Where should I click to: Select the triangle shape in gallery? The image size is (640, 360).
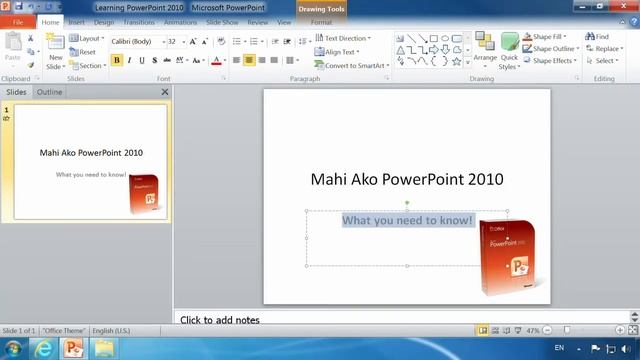click(x=400, y=50)
